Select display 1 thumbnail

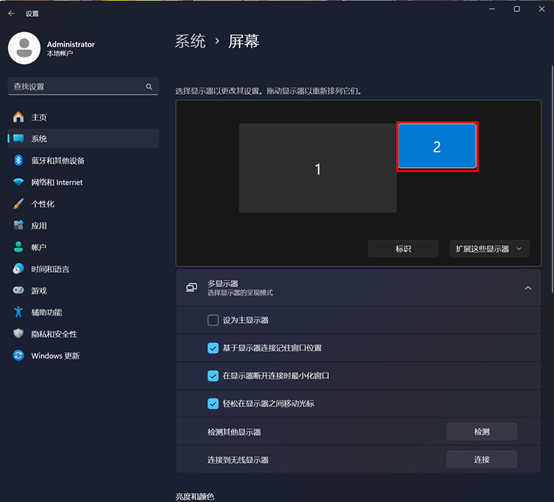pyautogui.click(x=318, y=168)
